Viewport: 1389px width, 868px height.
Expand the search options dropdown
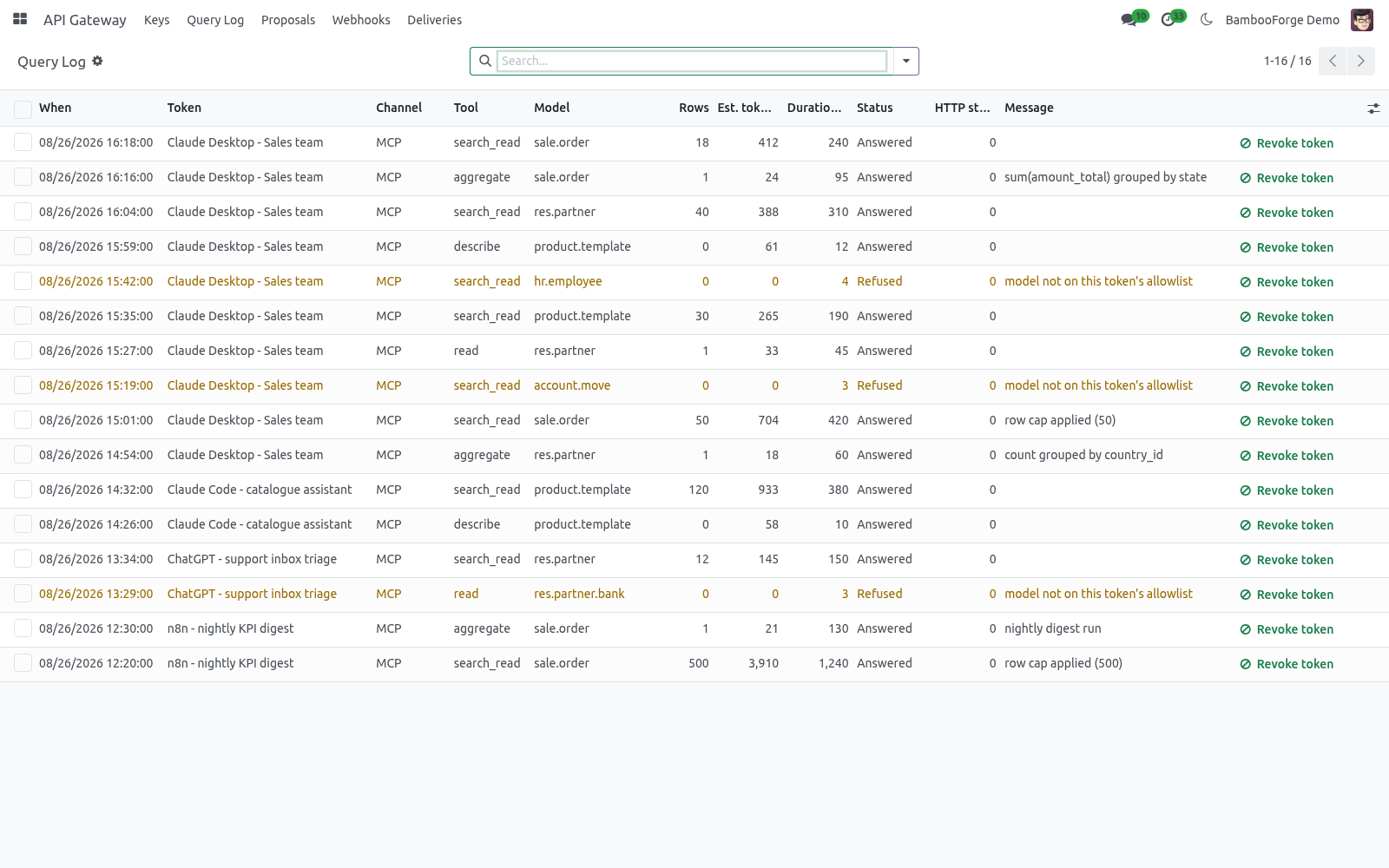[905, 61]
